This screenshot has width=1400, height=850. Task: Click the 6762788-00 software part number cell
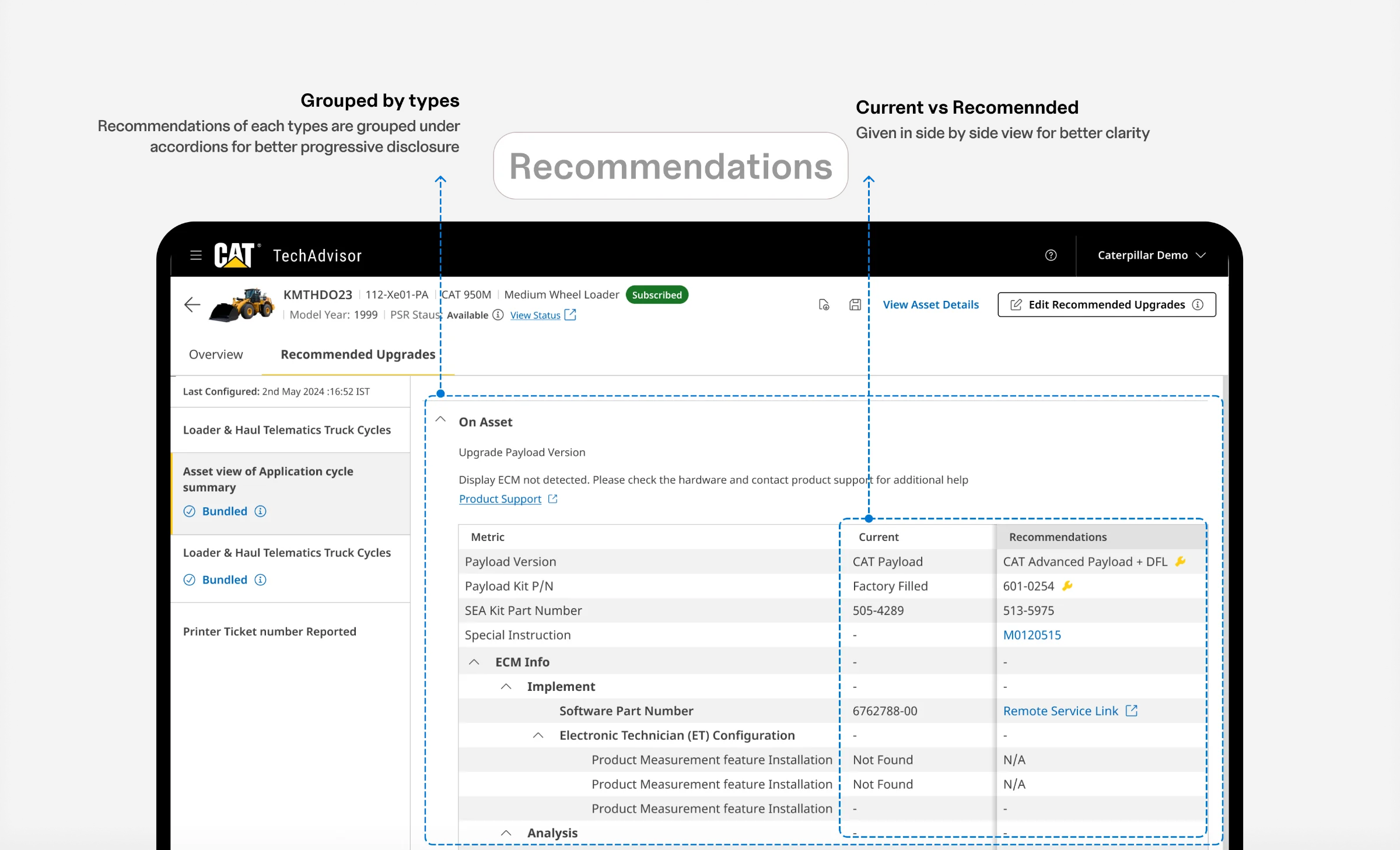(x=918, y=711)
